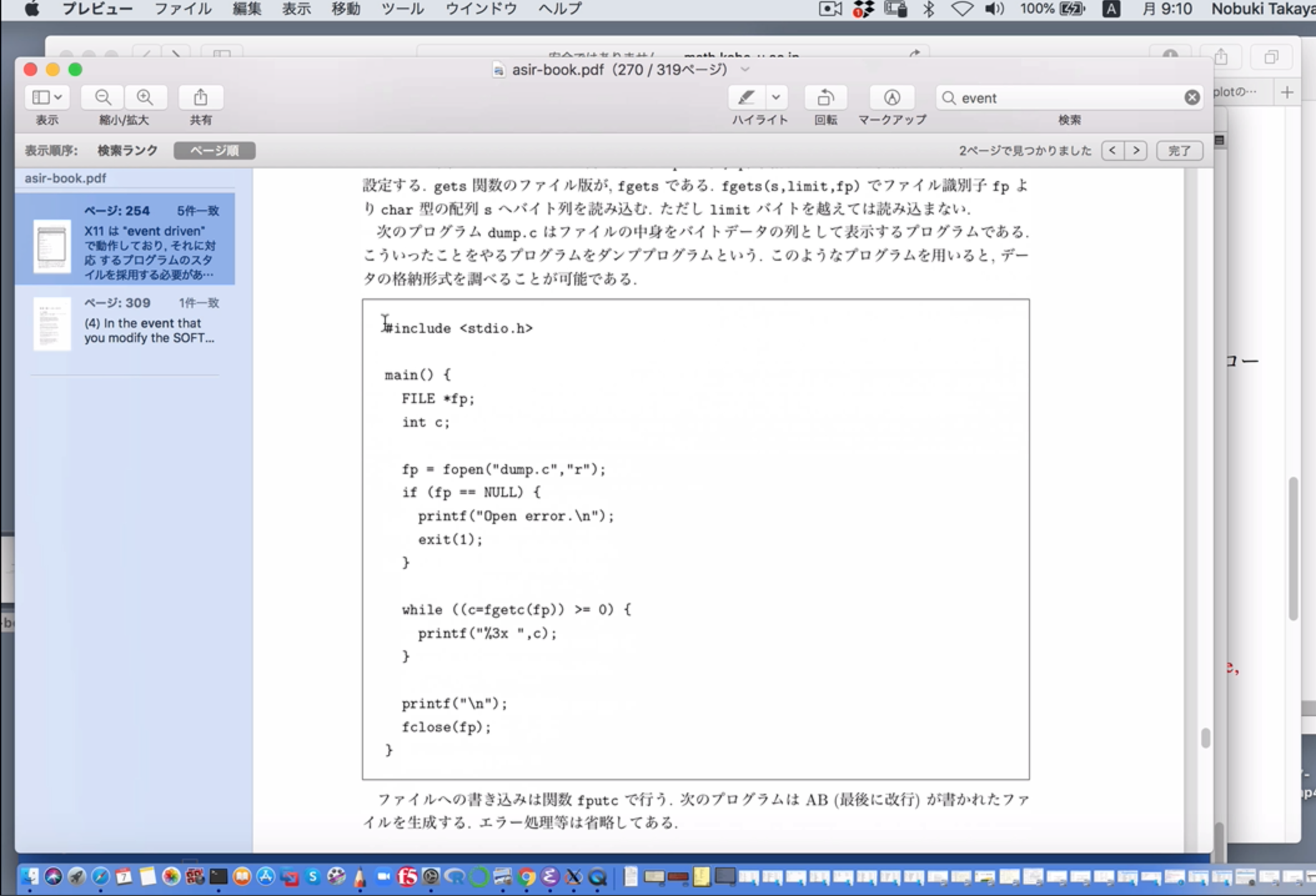The height and width of the screenshot is (896, 1316).
Task: Click the 完了 button to finish search
Action: pos(1179,150)
